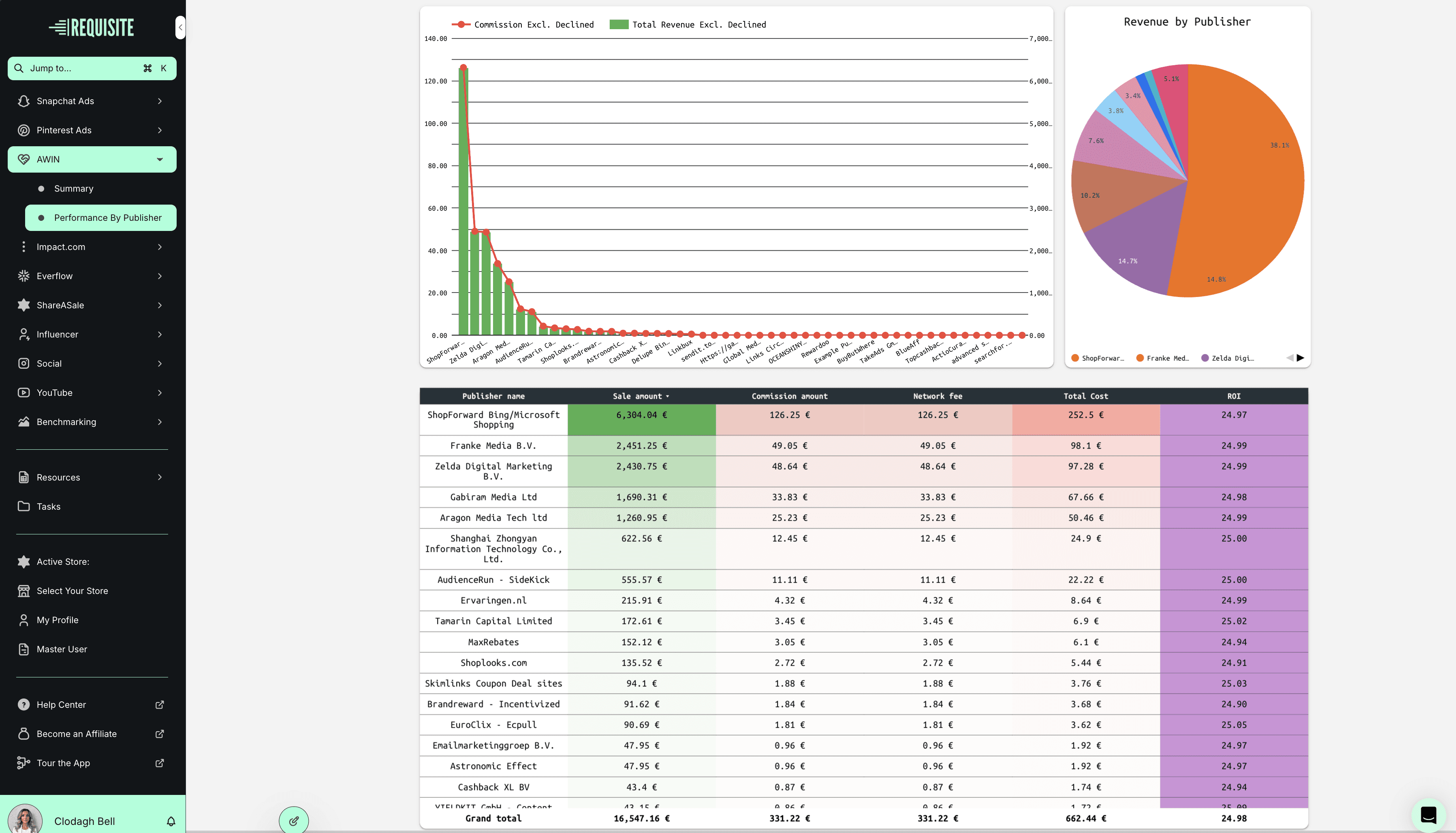
Task: Click the Become an Affiliate icon
Action: pos(23,733)
